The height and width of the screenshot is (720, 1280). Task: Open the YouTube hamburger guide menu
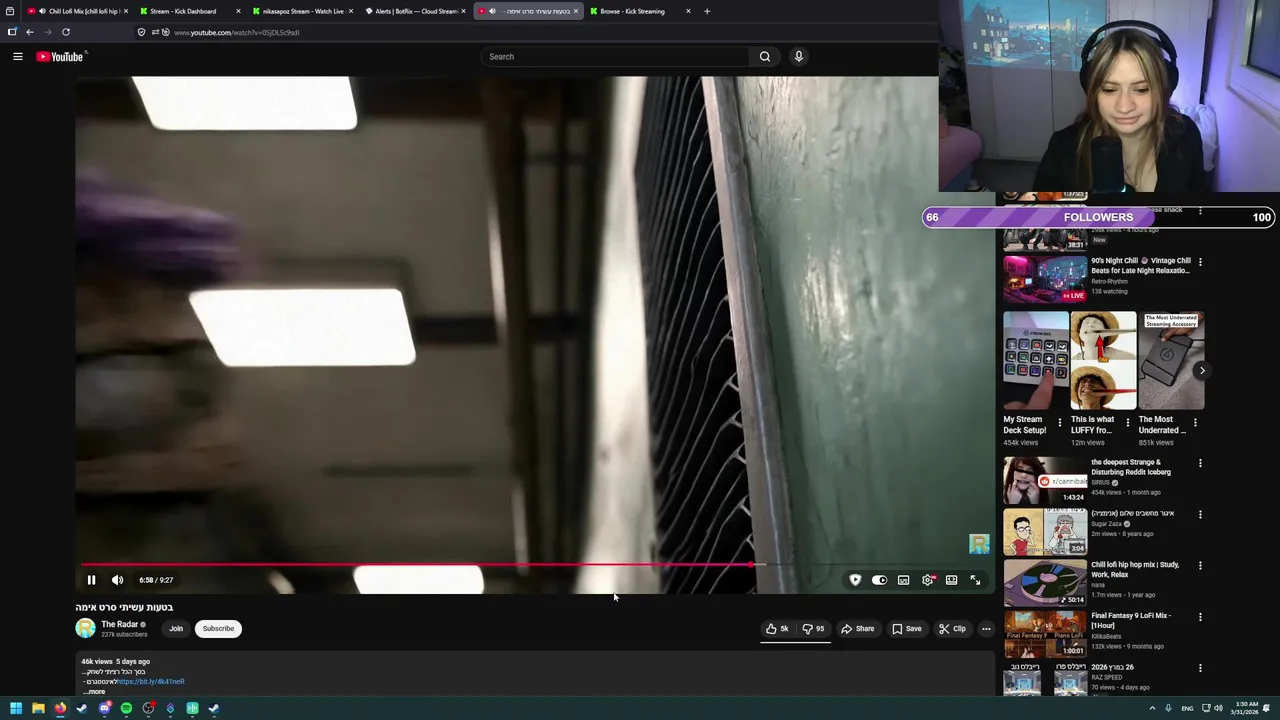18,57
